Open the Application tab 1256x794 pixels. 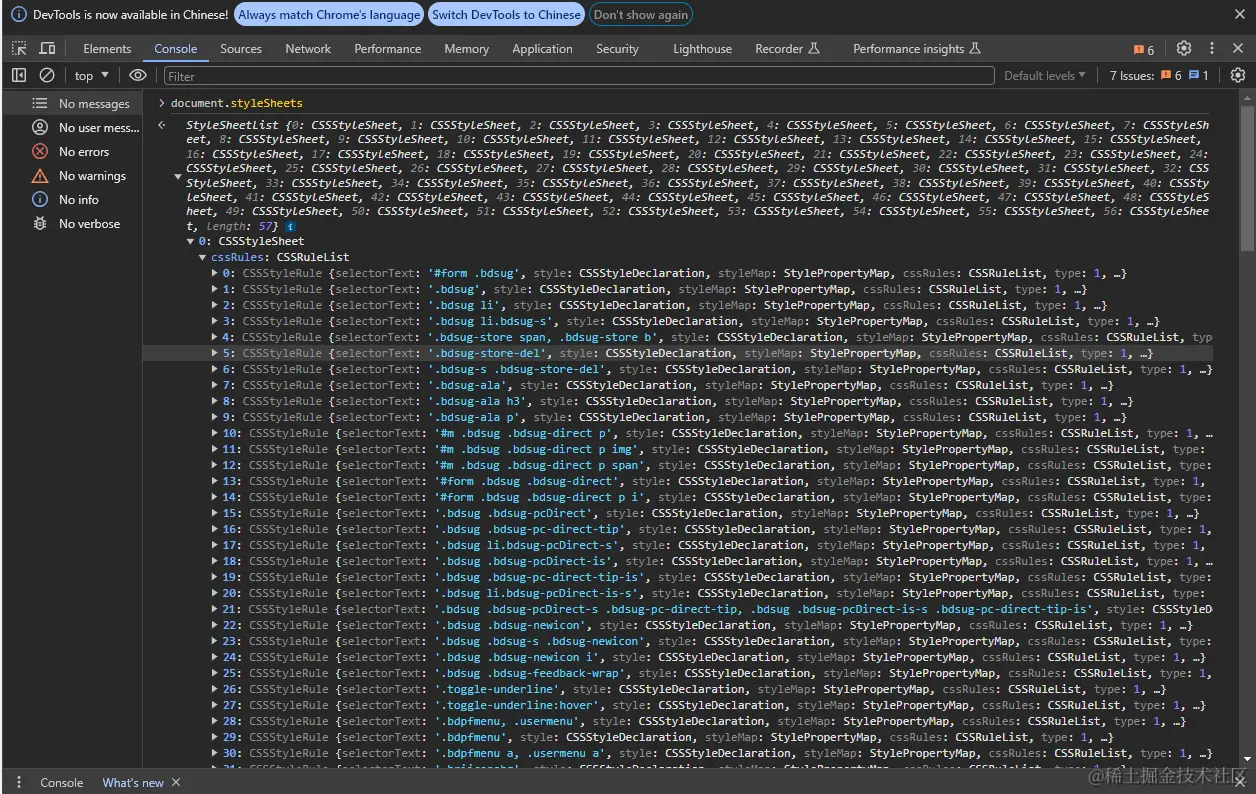[x=543, y=49]
